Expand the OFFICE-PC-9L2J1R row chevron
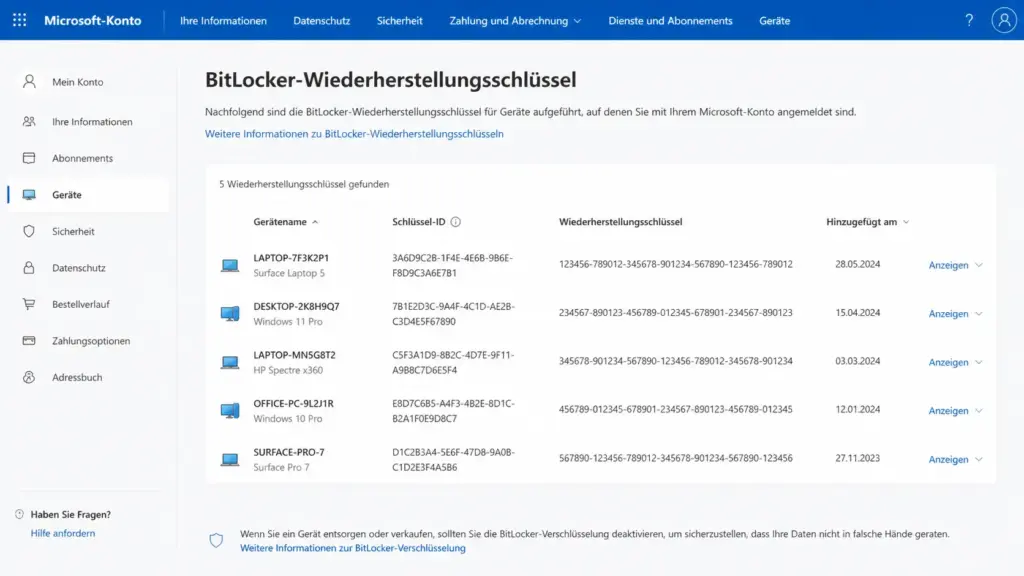 click(x=979, y=411)
